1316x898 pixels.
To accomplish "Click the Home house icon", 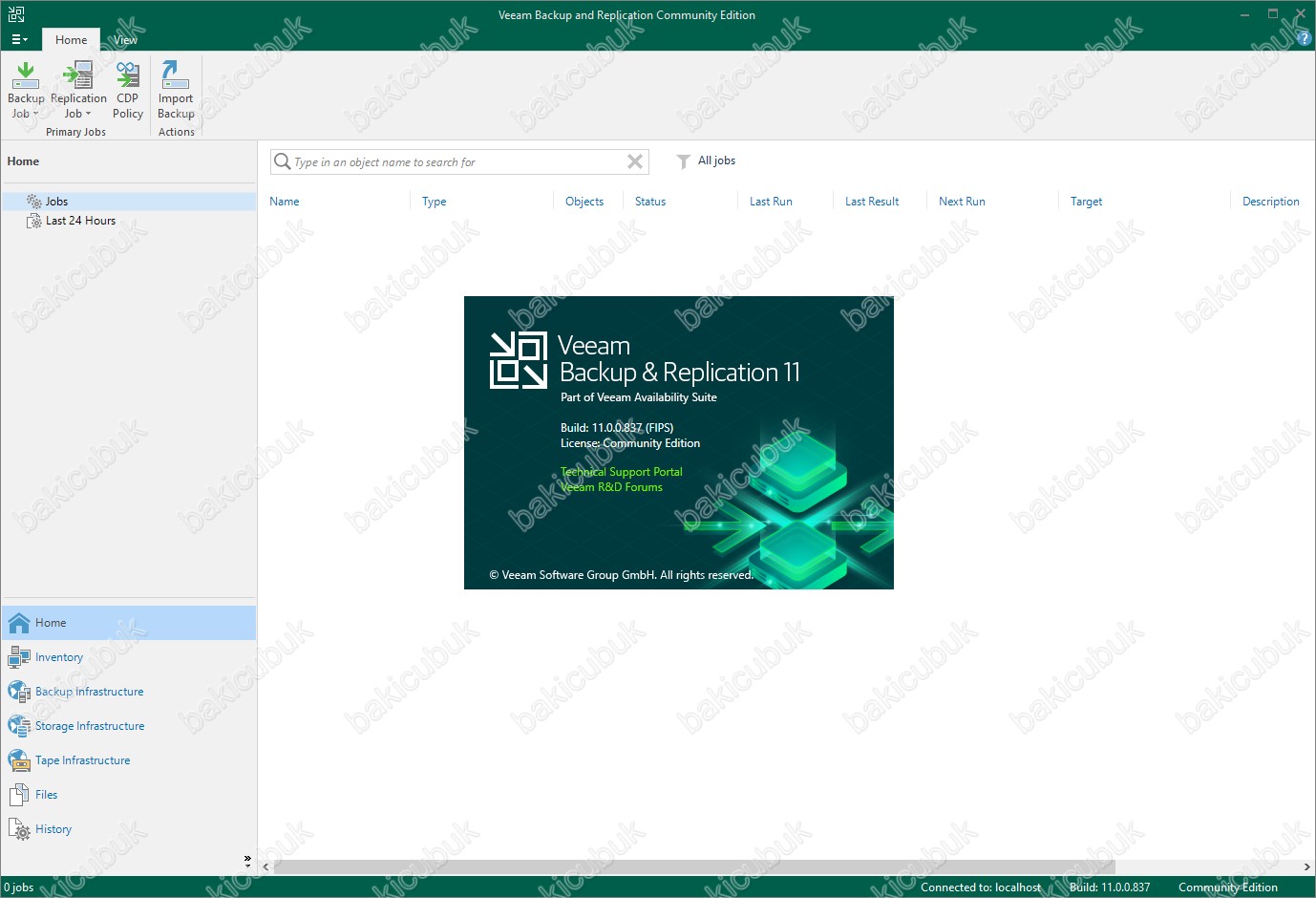I will 19,623.
